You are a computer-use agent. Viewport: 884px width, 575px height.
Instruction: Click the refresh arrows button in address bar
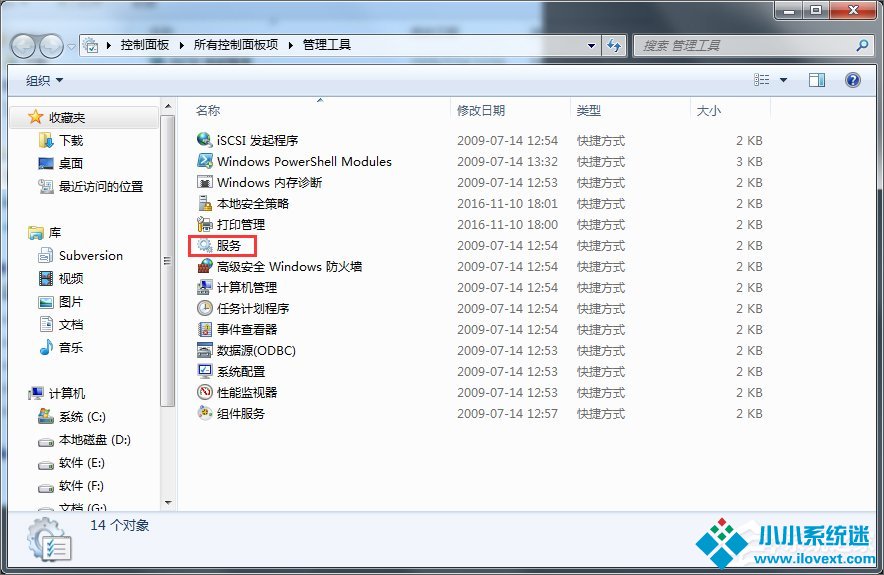[614, 45]
